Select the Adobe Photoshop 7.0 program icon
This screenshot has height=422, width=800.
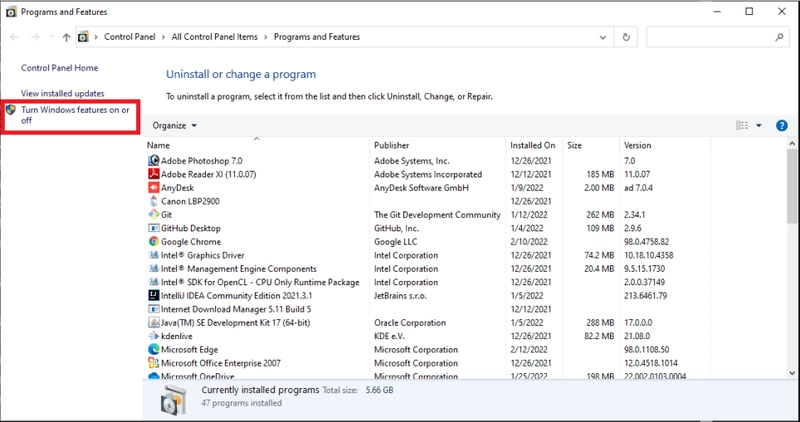154,161
